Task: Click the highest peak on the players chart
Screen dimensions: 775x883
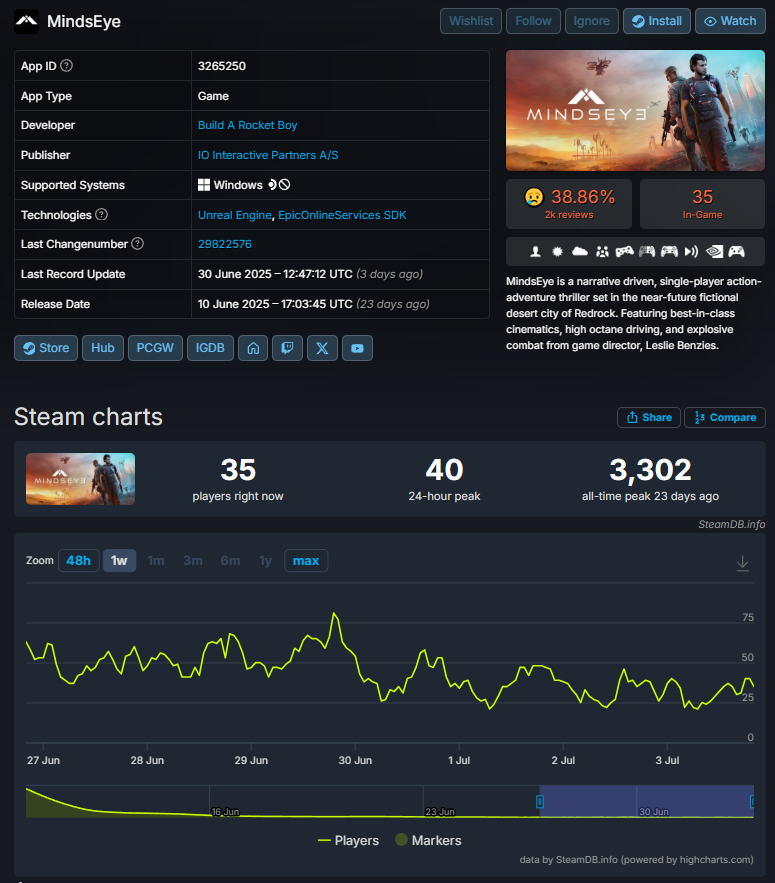Action: (x=335, y=614)
